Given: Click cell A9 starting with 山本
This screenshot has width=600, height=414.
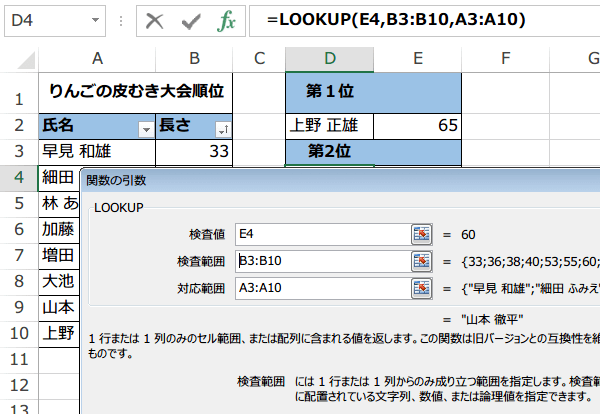Looking at the screenshot, I should (59, 308).
